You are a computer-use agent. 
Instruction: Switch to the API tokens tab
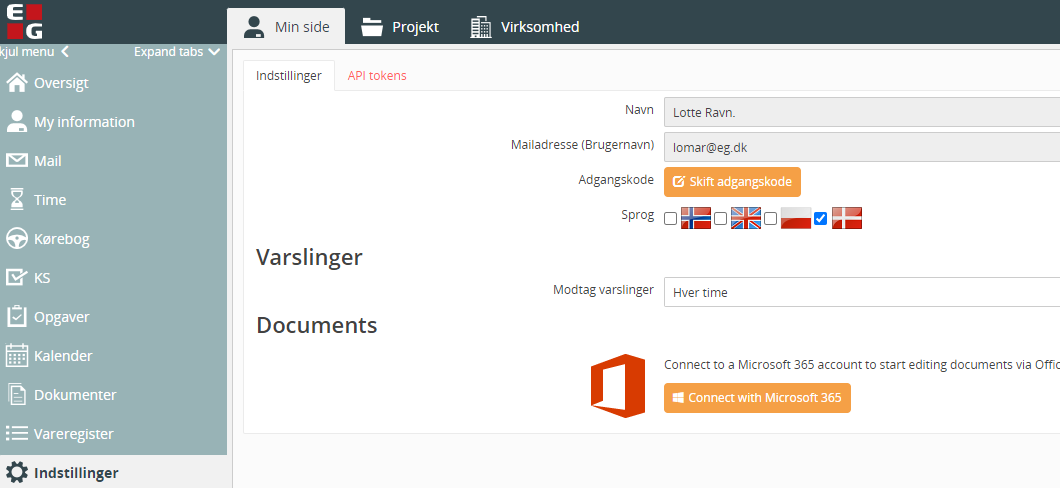tap(377, 76)
